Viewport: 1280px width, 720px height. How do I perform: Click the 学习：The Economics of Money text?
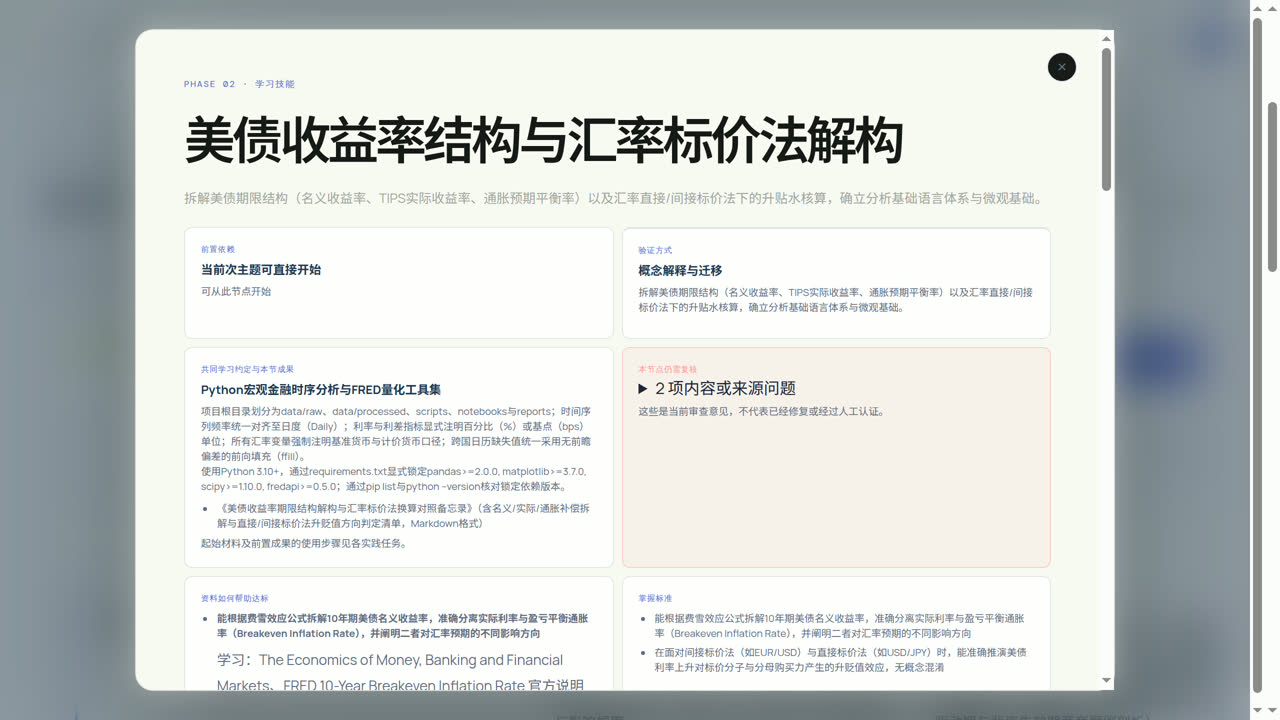(400, 673)
